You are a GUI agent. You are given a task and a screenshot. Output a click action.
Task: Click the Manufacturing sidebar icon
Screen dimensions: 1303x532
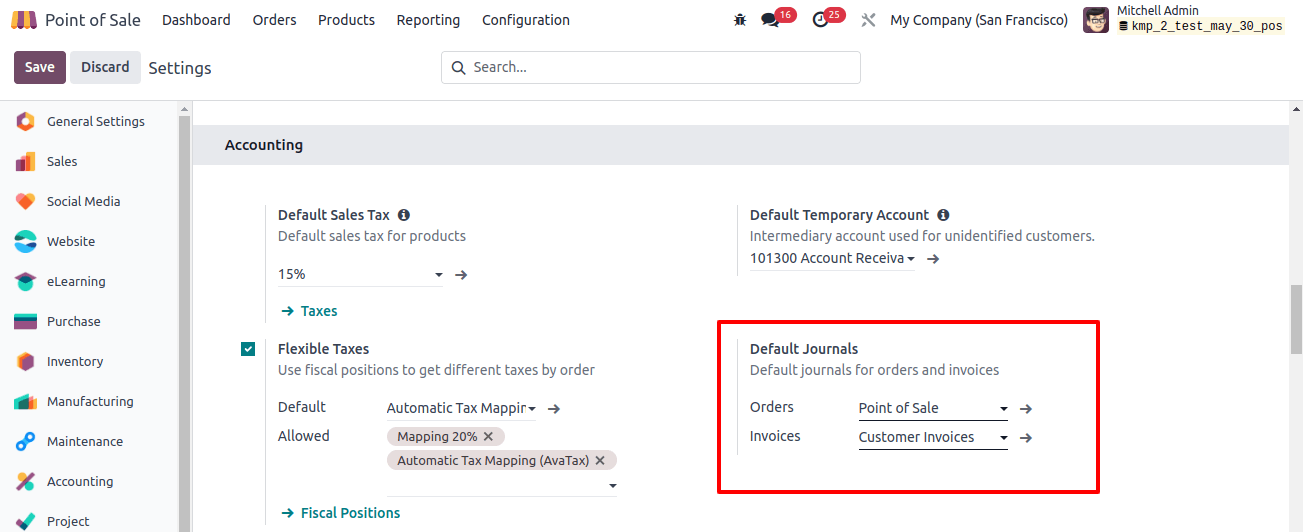tap(25, 401)
